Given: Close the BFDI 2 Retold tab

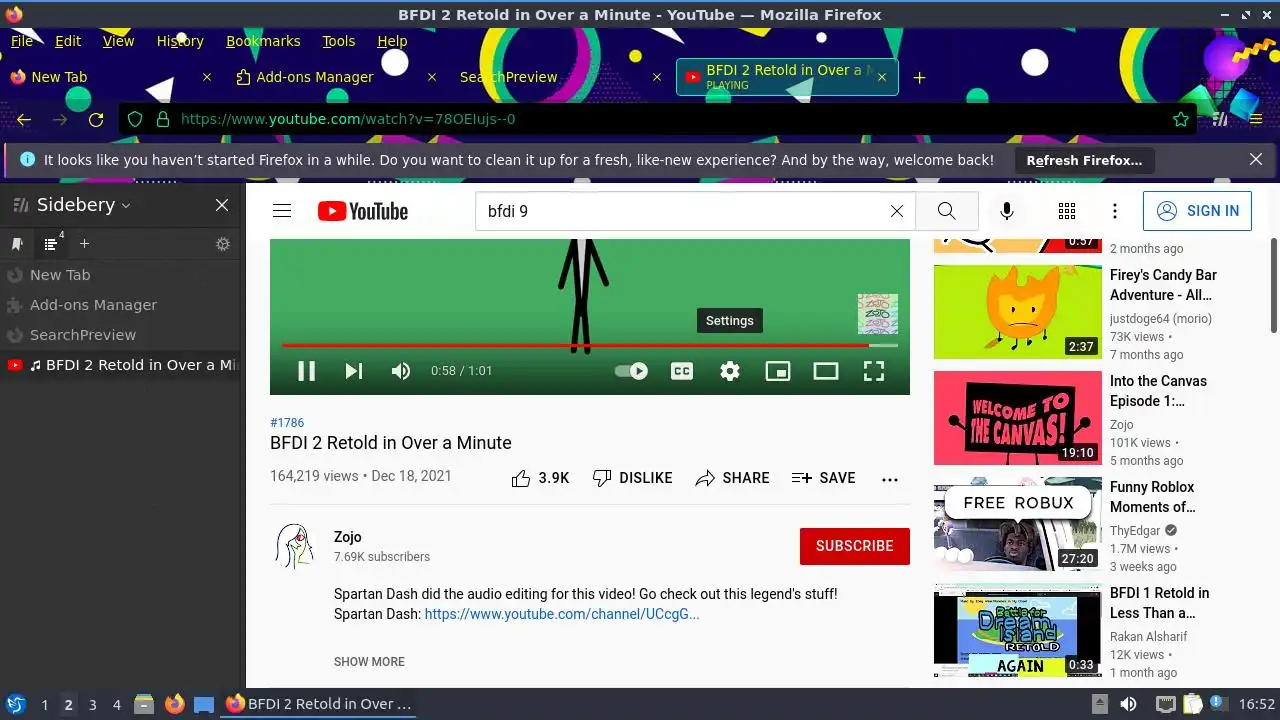Looking at the screenshot, I should pos(881,77).
